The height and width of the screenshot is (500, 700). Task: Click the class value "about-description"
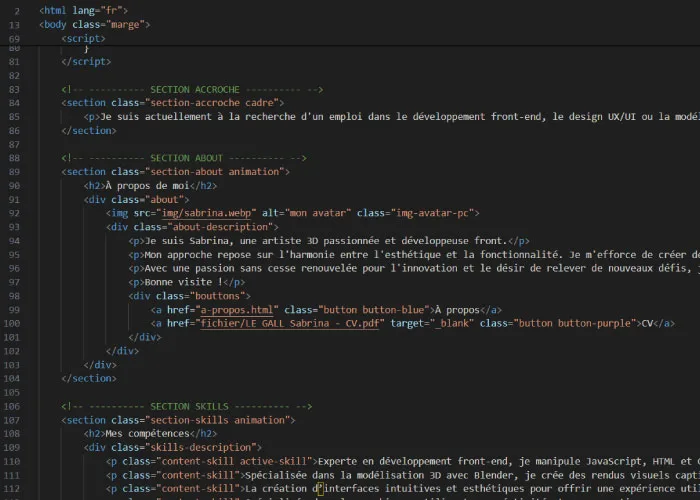click(x=220, y=227)
